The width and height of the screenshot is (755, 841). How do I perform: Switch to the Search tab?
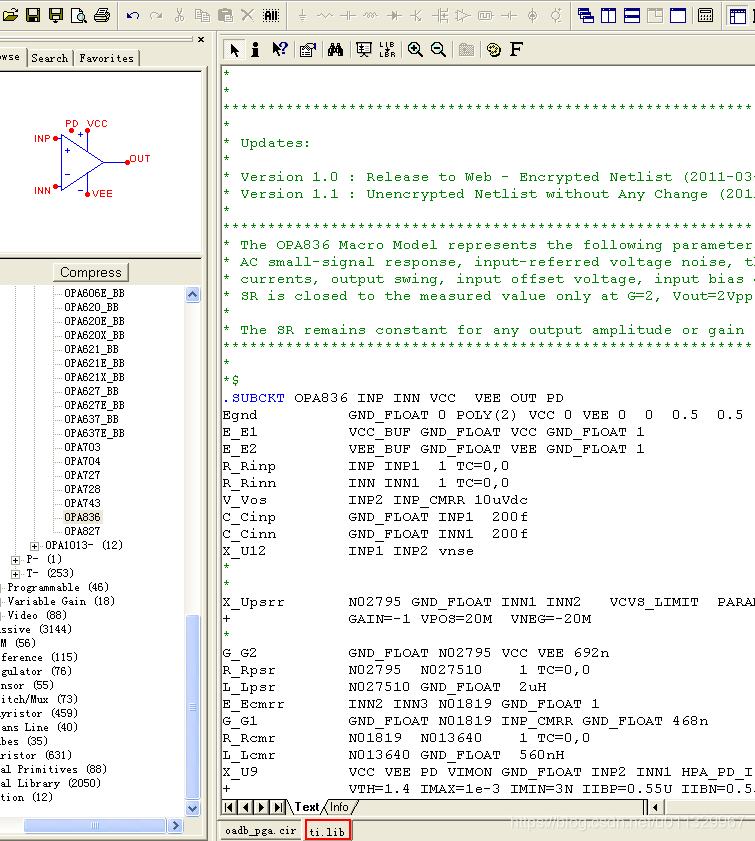point(49,58)
